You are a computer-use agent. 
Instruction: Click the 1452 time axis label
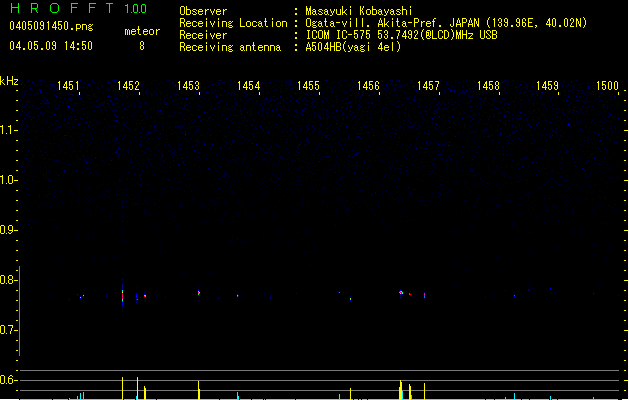point(128,86)
